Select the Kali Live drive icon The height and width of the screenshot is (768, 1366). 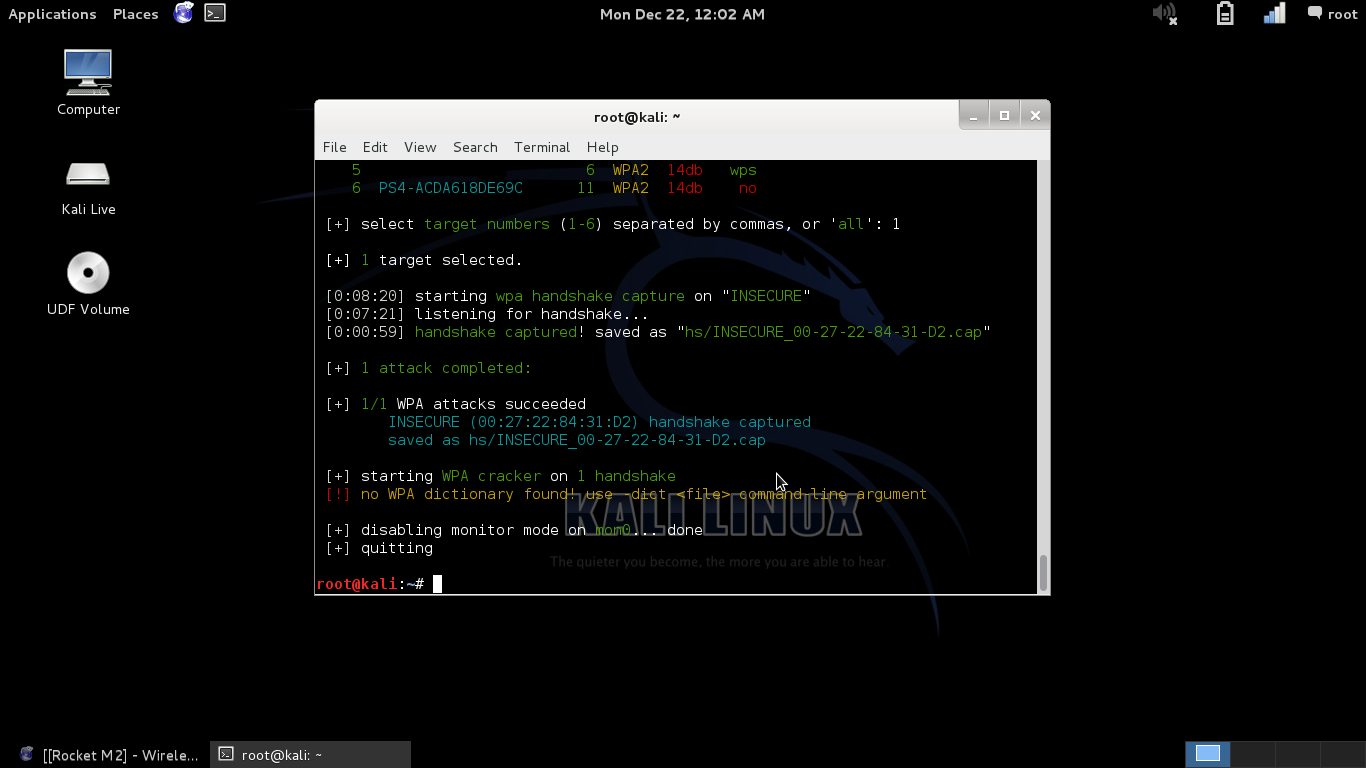pos(88,187)
